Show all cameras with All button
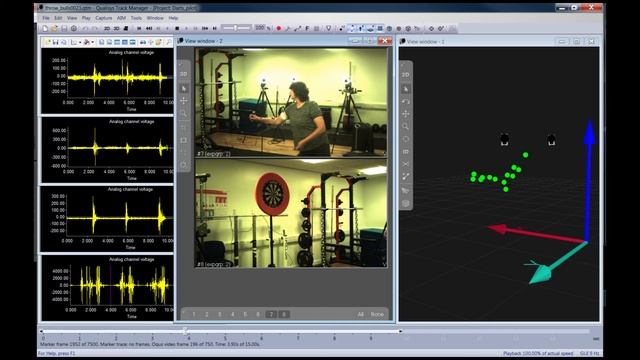 coord(360,314)
